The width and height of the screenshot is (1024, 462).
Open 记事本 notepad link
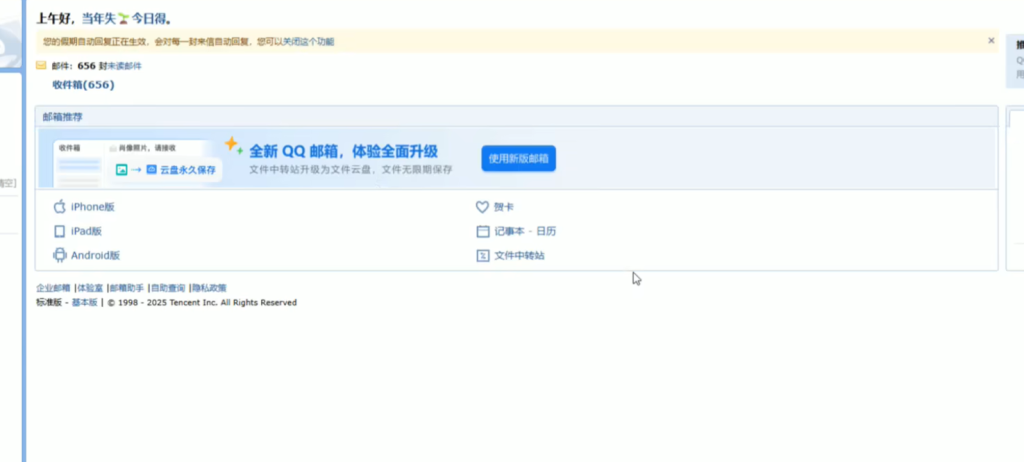click(x=509, y=231)
